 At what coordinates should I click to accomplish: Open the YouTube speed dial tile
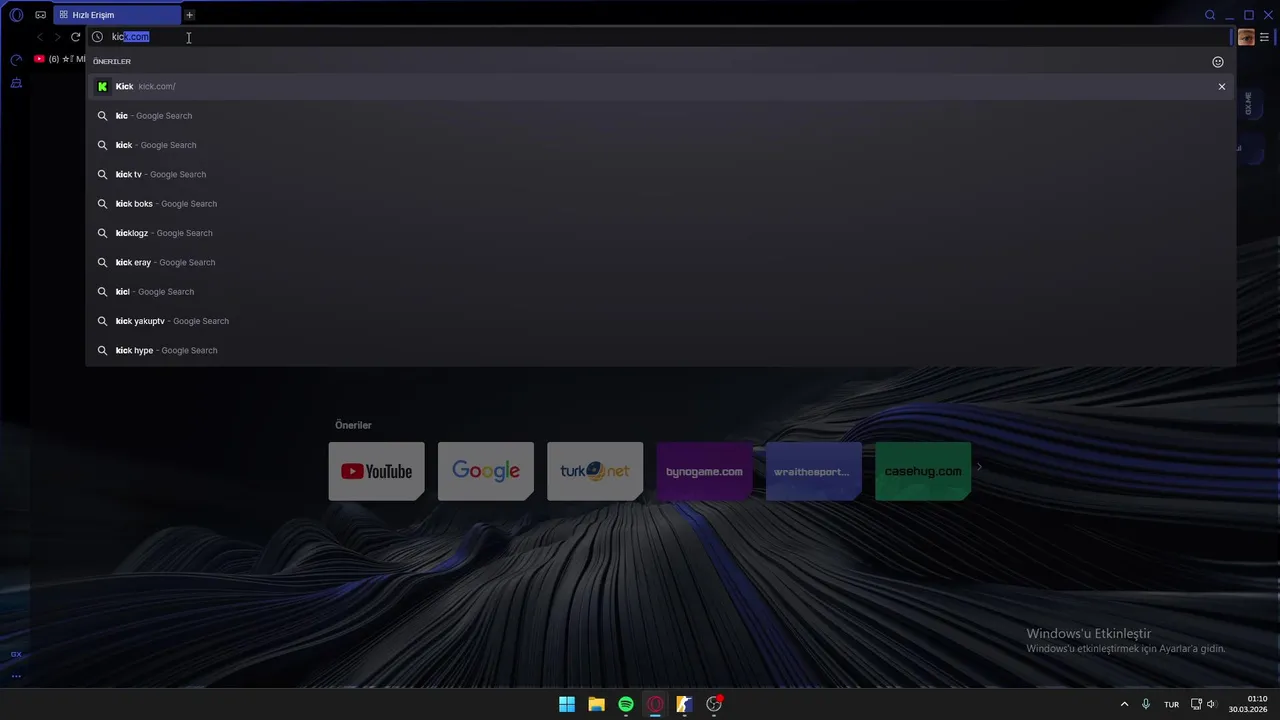377,471
